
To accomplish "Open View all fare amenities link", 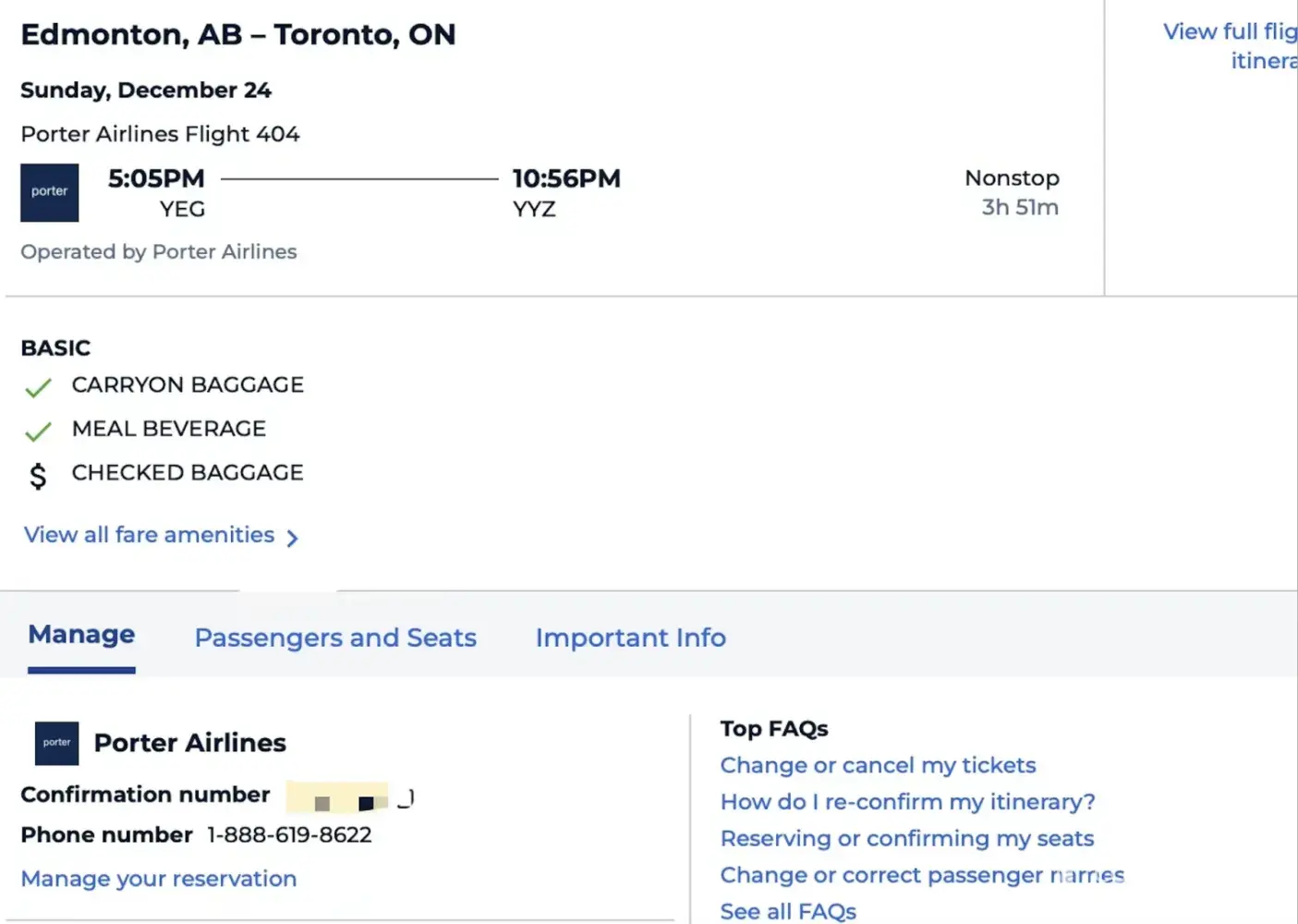I will point(149,535).
